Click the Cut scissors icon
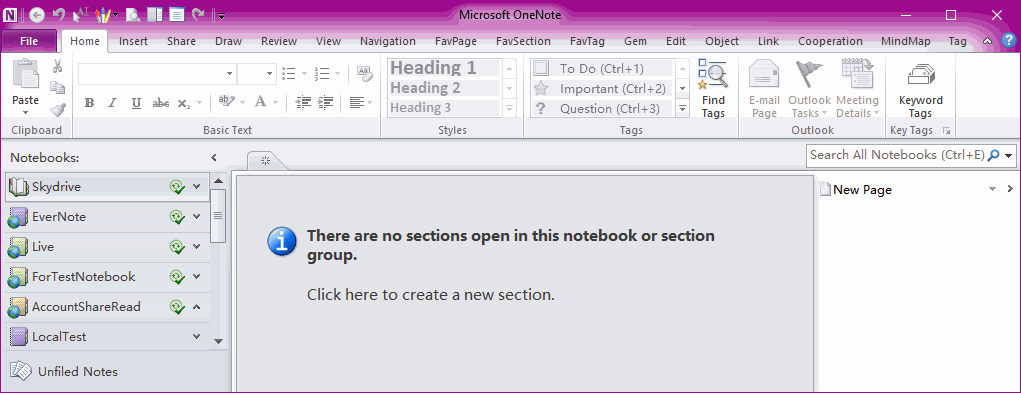The height and width of the screenshot is (393, 1021). point(57,66)
